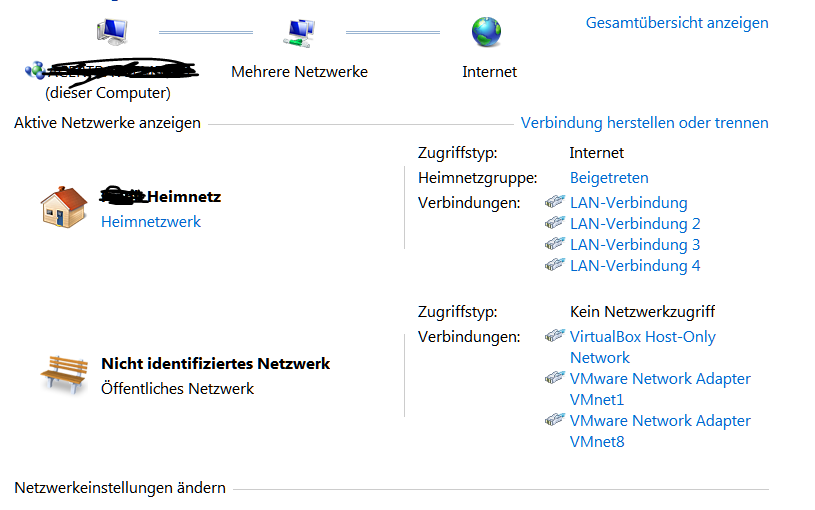Open the LAN-Verbindung connection
The width and height of the screenshot is (815, 510).
pyautogui.click(x=628, y=203)
